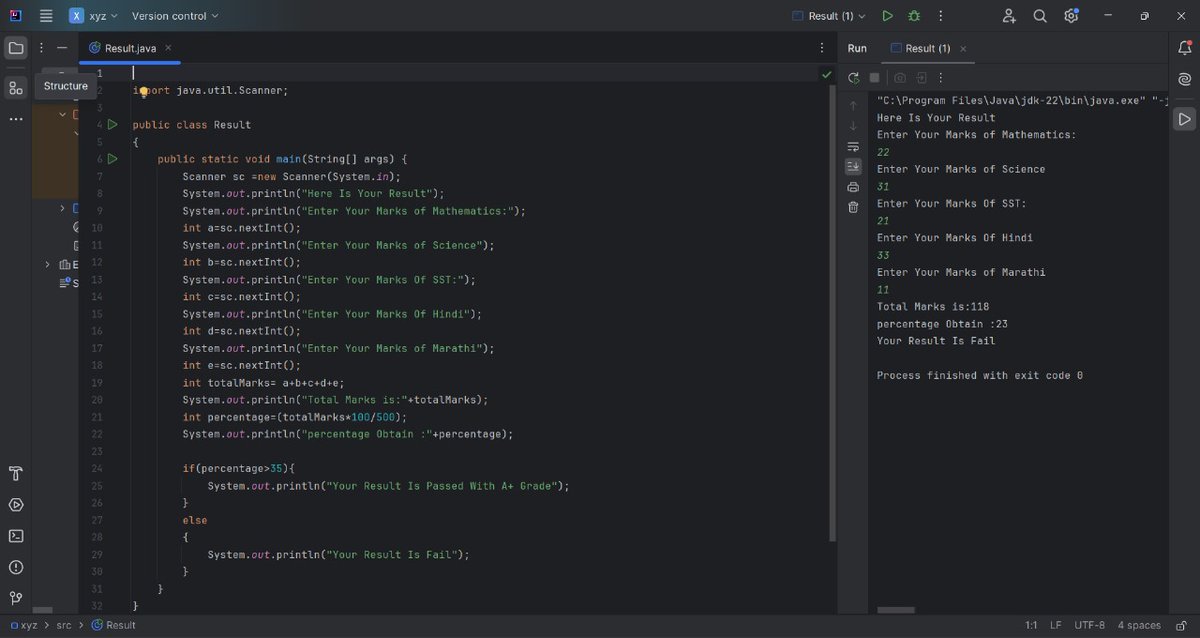
Task: Open Run toolbar more options
Action: click(941, 78)
